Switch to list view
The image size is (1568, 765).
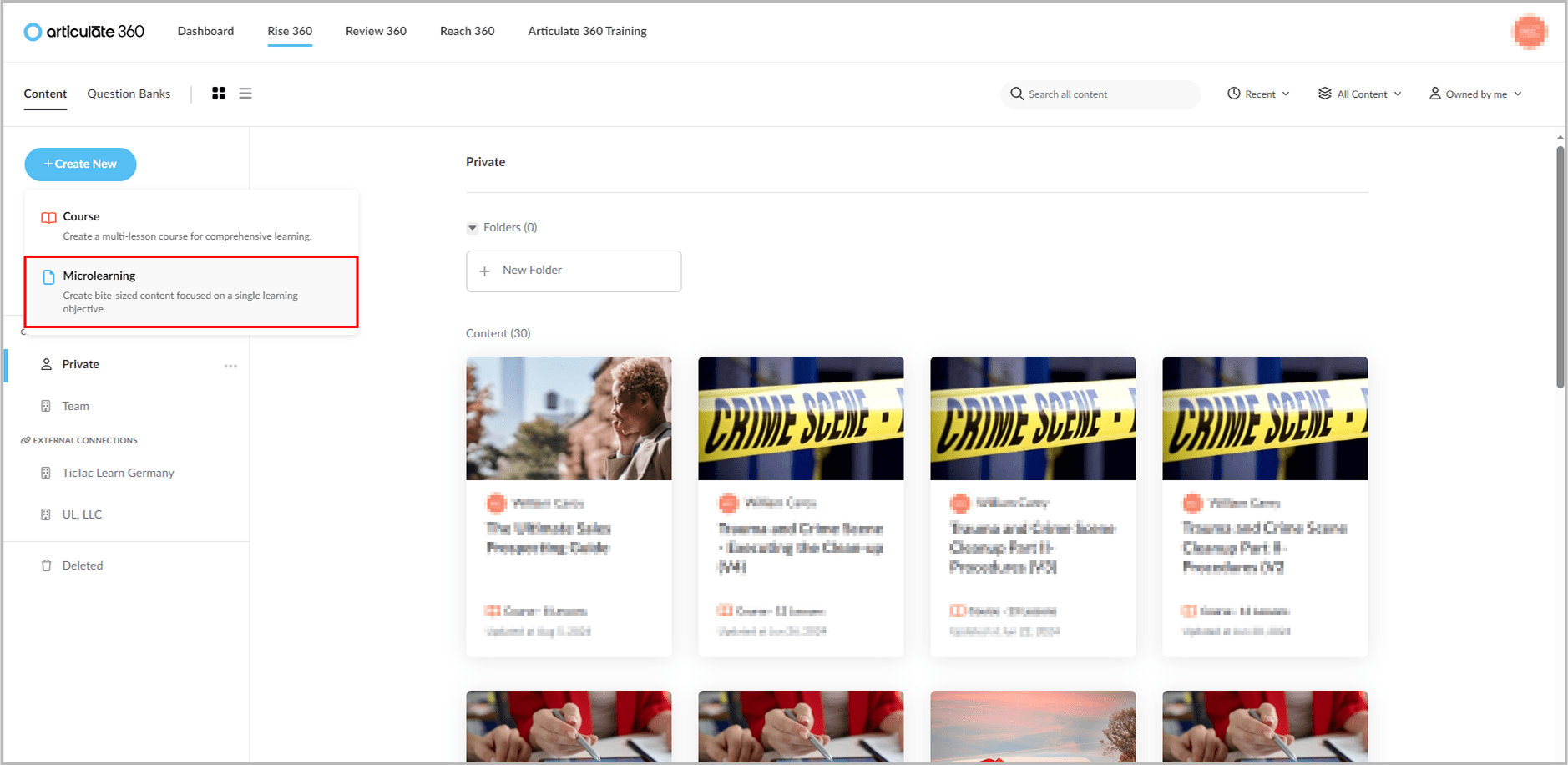pos(245,93)
